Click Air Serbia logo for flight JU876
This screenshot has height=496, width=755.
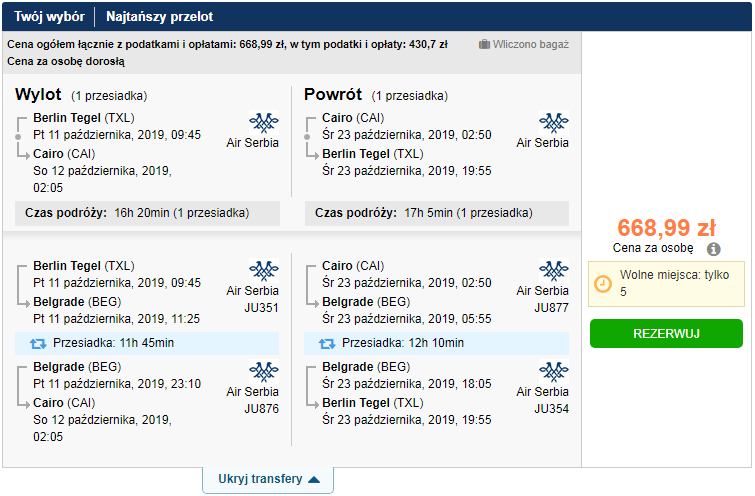pyautogui.click(x=264, y=371)
